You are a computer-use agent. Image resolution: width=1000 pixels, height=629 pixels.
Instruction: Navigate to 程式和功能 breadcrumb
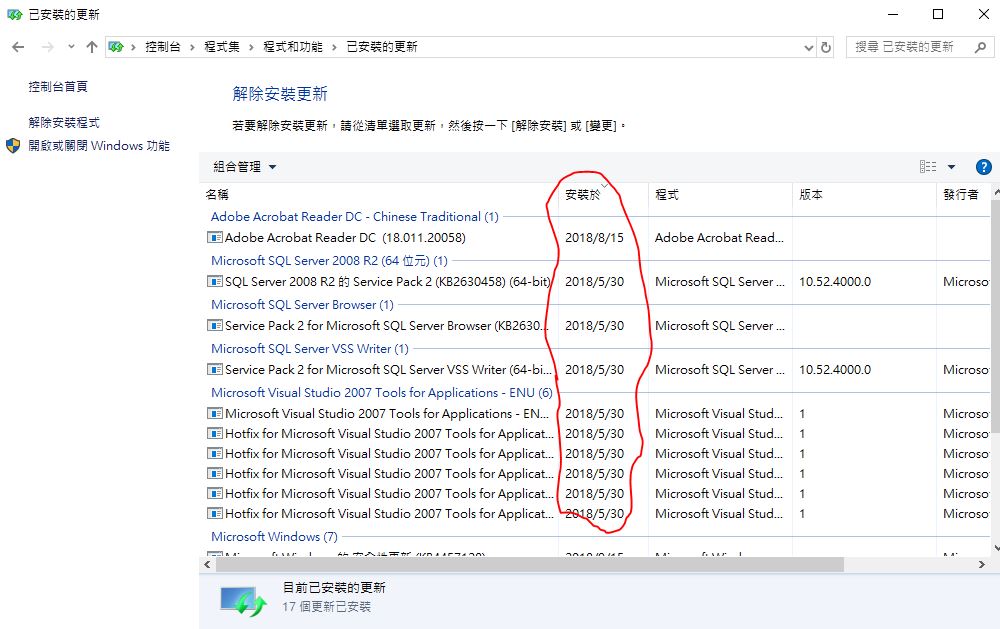coord(293,47)
